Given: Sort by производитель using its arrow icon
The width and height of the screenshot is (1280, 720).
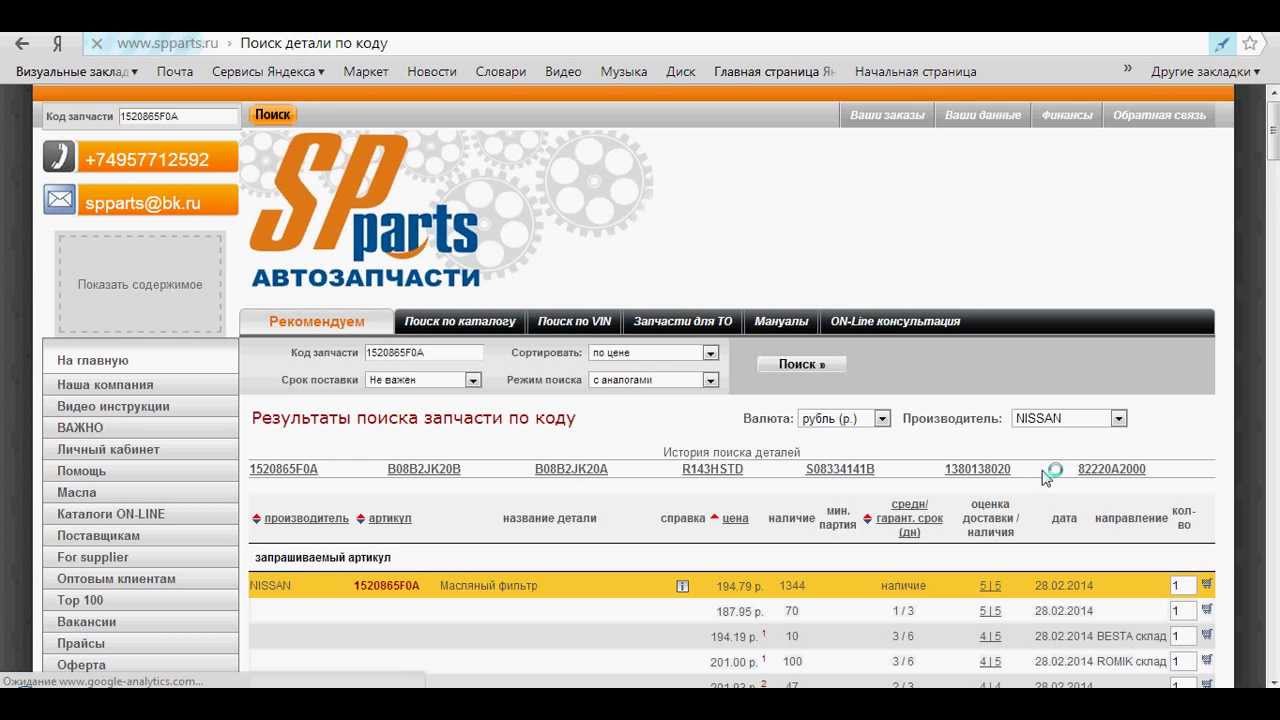Looking at the screenshot, I should click(x=257, y=518).
